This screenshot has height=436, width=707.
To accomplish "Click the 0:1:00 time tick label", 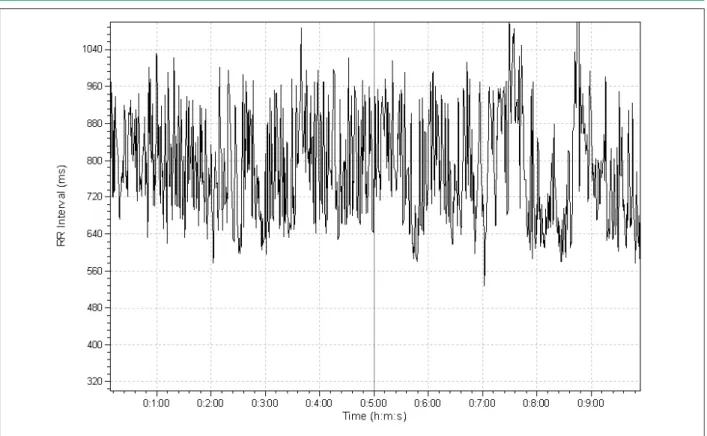I will coord(156,403).
